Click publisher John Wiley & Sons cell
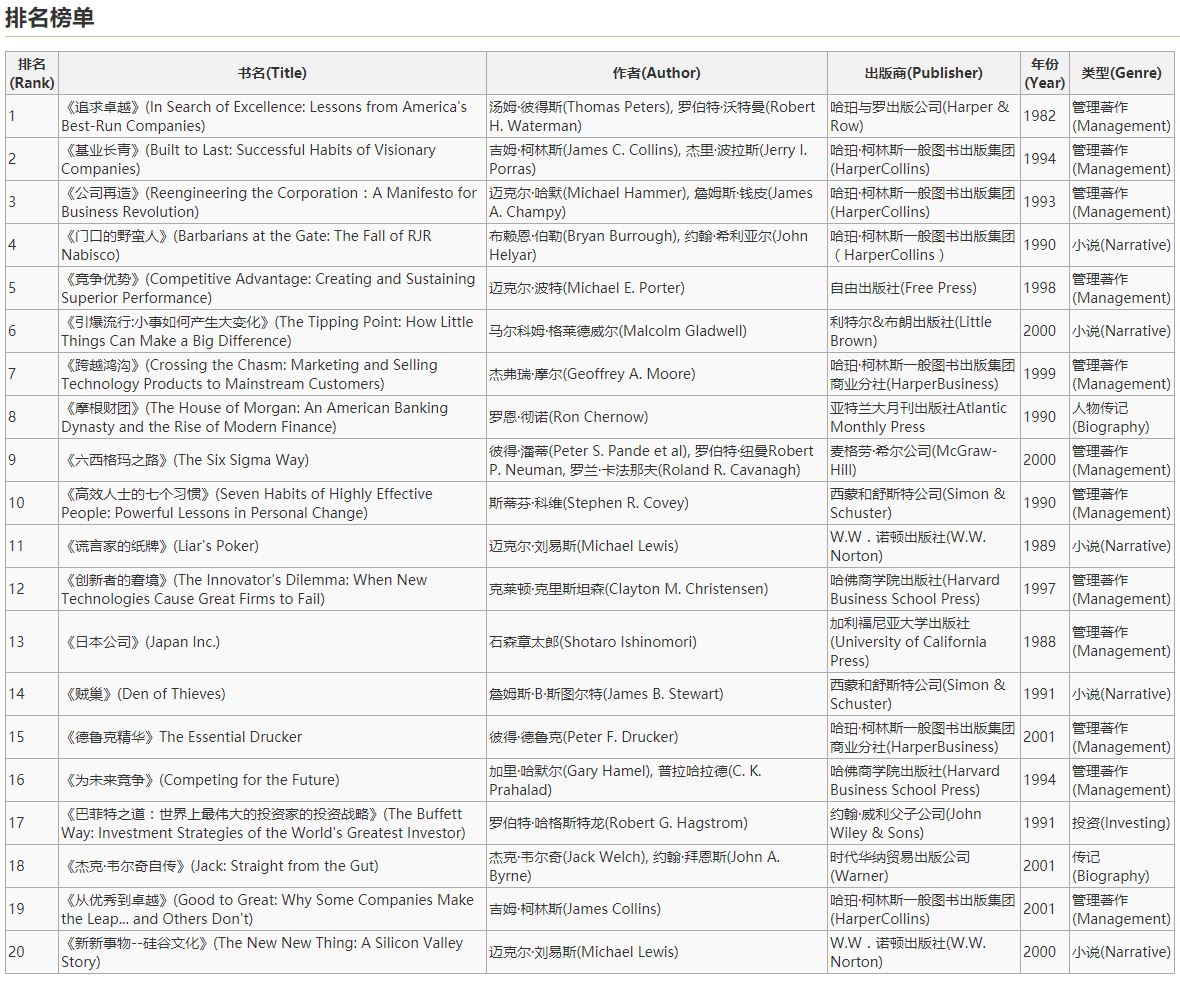The height and width of the screenshot is (981, 1180). pyautogui.click(x=923, y=822)
